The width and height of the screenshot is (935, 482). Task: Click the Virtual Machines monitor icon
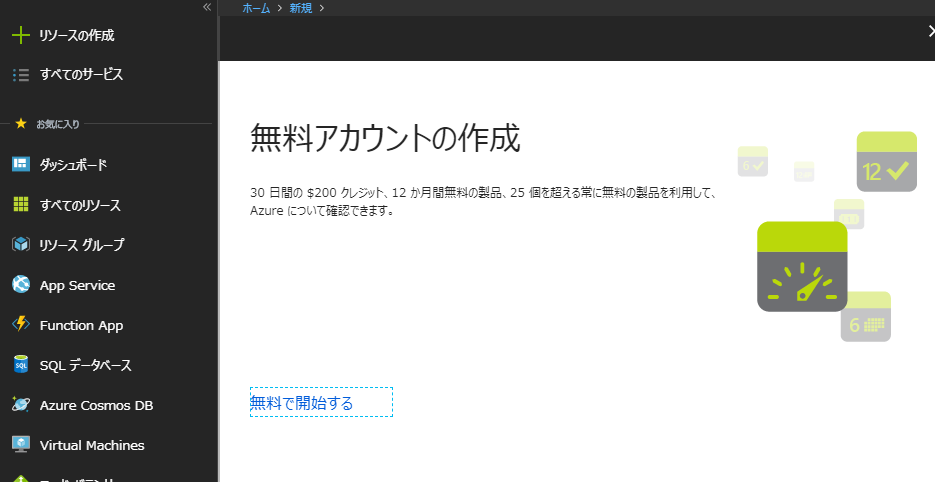pyautogui.click(x=20, y=445)
